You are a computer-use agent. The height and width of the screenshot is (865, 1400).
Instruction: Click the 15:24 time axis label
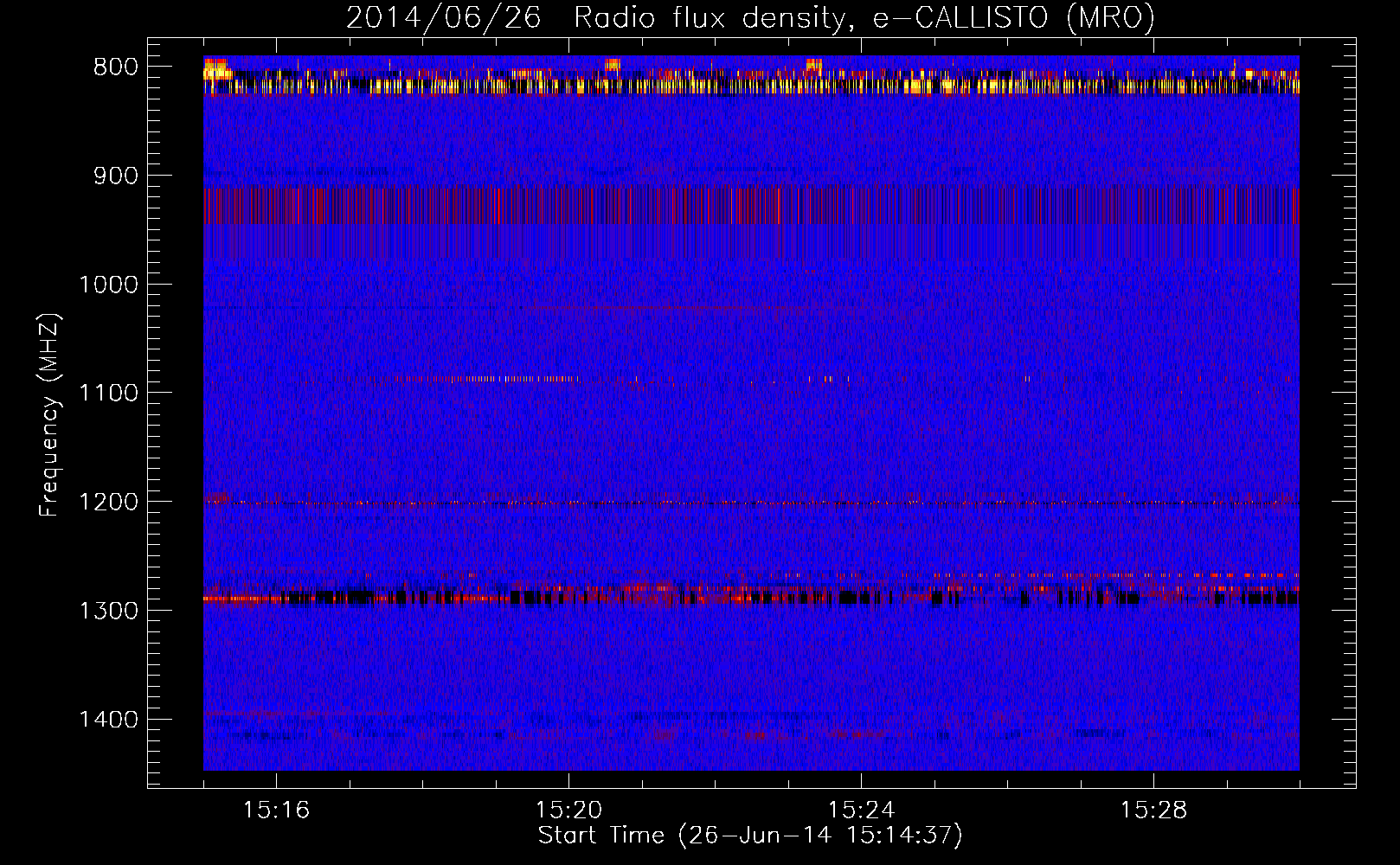tap(861, 811)
